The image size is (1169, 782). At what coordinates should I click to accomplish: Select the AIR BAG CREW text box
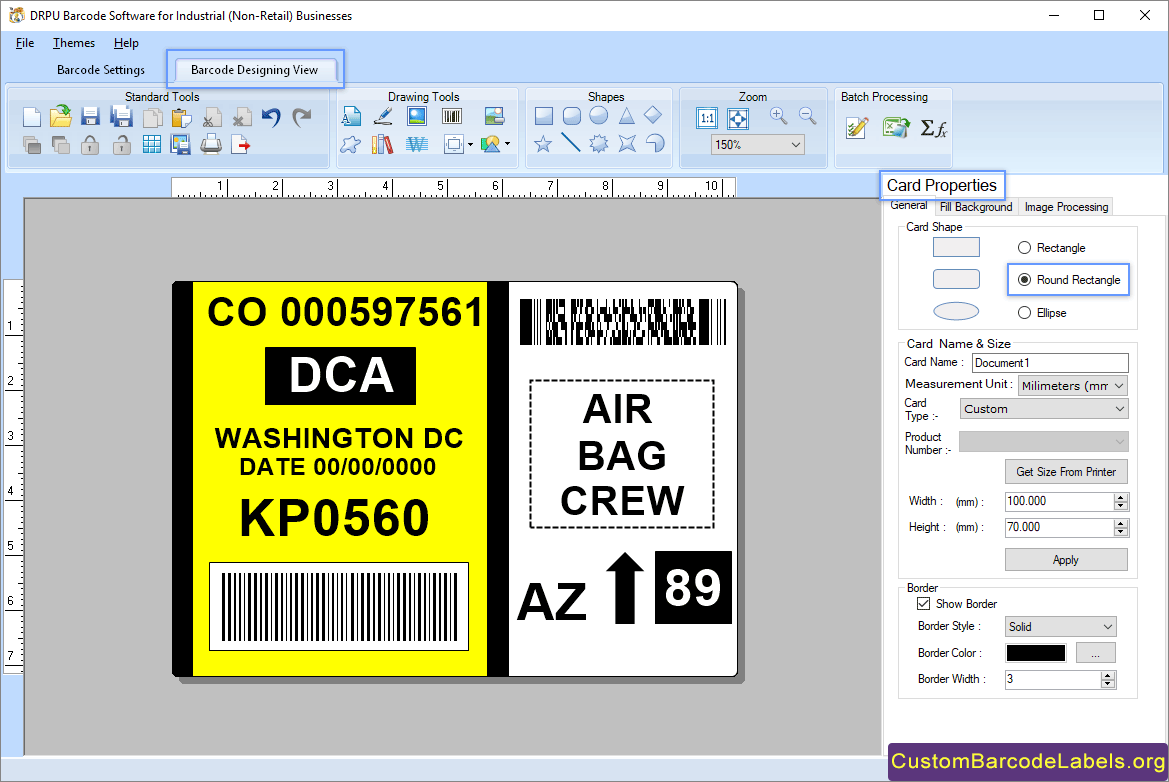coord(622,454)
